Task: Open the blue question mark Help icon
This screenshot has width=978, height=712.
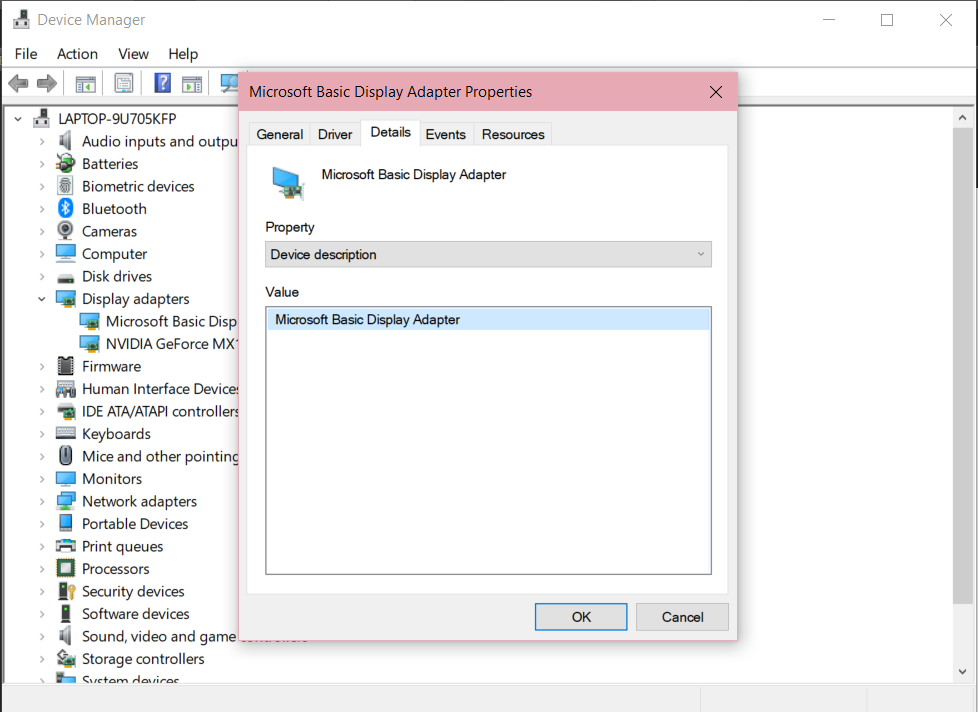Action: coord(162,83)
